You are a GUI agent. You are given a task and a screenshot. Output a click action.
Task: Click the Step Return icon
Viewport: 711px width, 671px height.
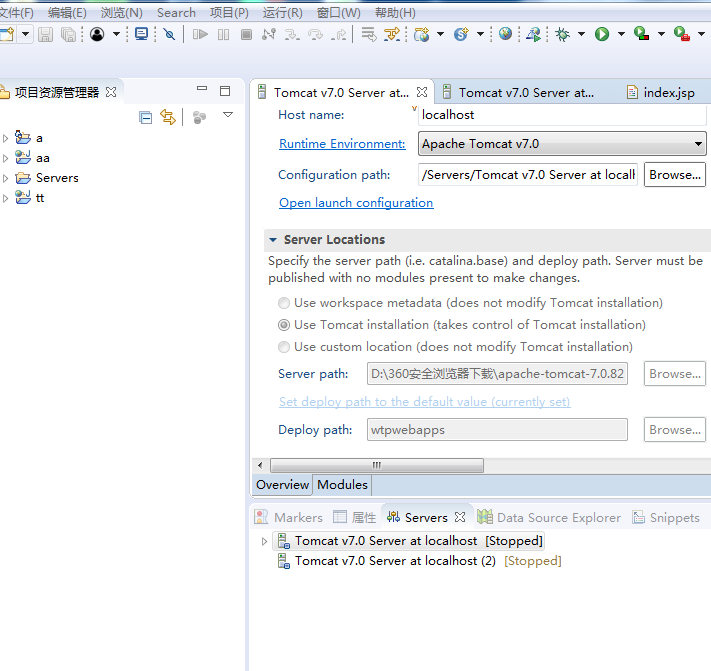338,34
